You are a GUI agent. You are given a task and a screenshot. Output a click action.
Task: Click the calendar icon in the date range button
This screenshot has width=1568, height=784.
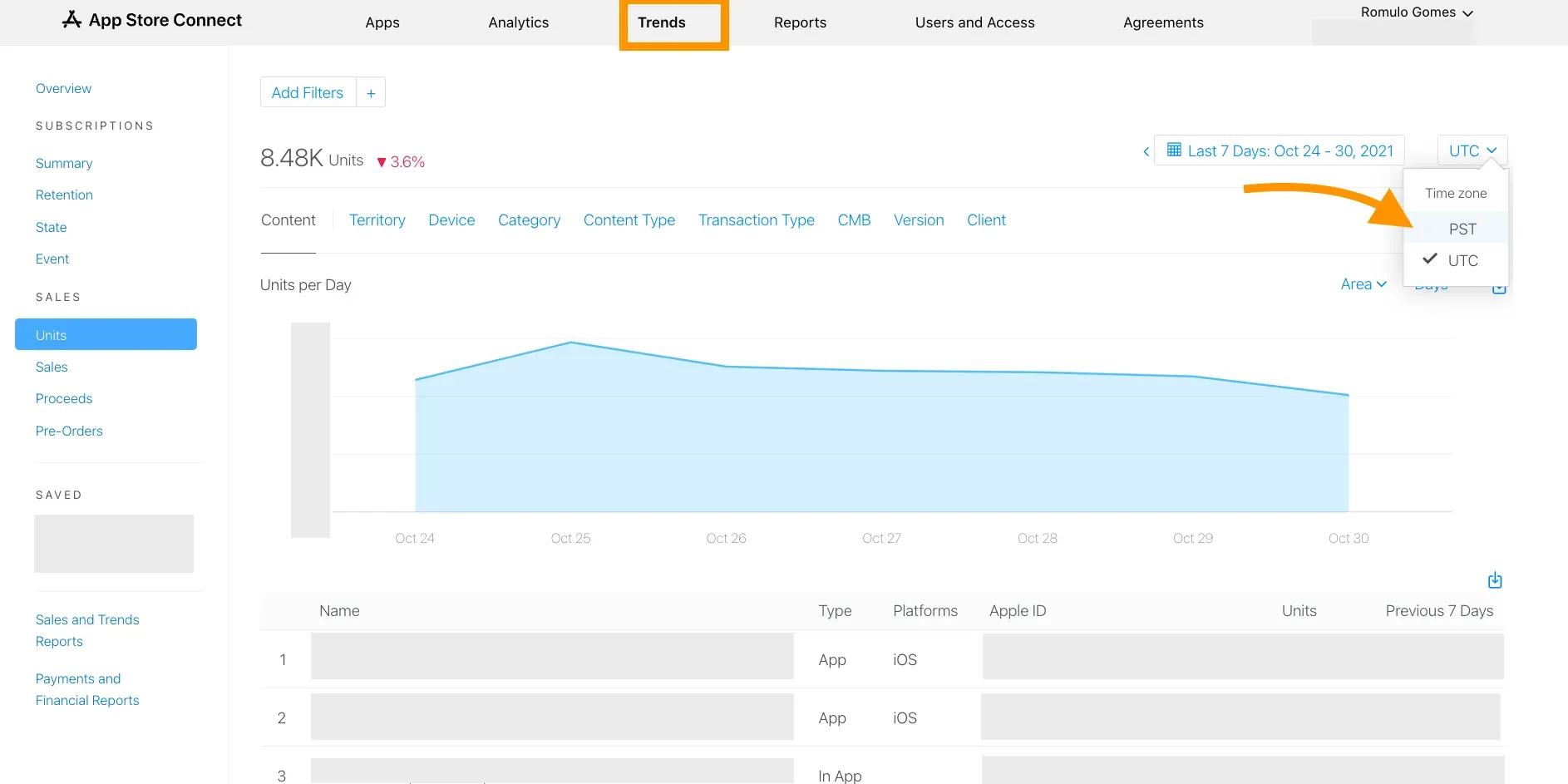tap(1174, 150)
